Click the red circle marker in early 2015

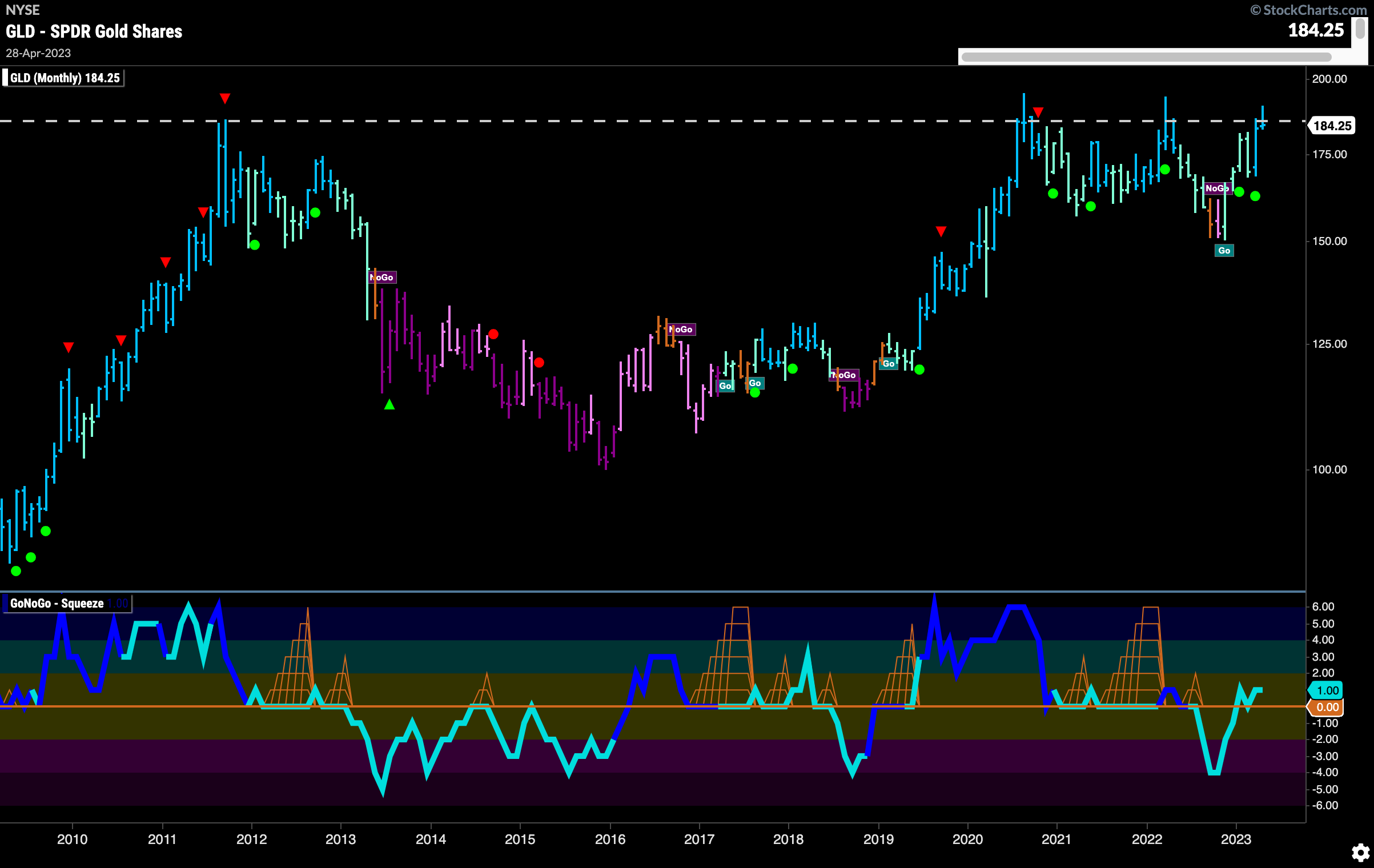pyautogui.click(x=539, y=363)
